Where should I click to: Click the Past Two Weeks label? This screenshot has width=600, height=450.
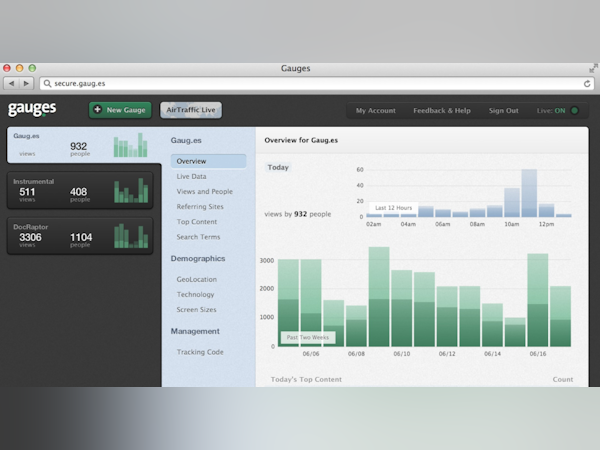[308, 338]
